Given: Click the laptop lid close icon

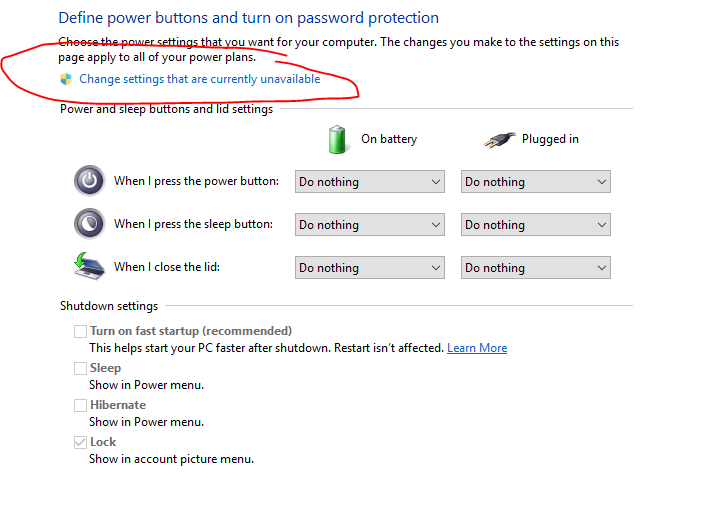Looking at the screenshot, I should (89, 267).
